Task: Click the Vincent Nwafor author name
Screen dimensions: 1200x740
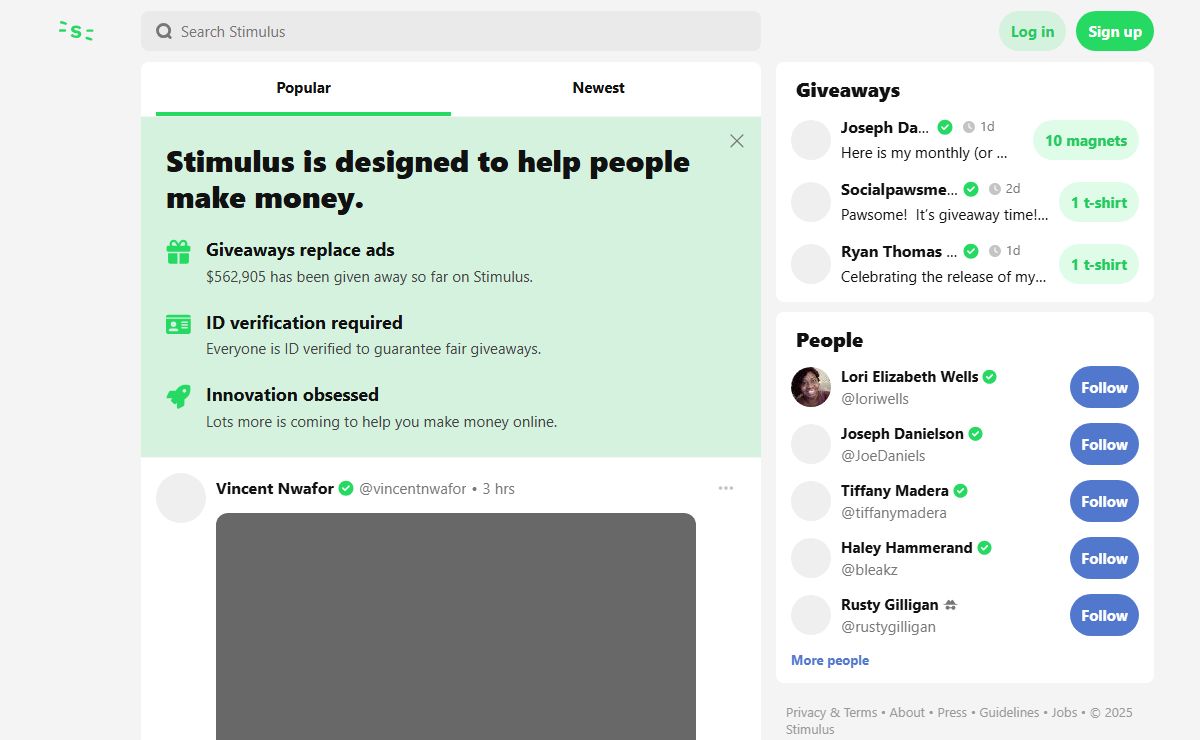Action: [x=275, y=488]
